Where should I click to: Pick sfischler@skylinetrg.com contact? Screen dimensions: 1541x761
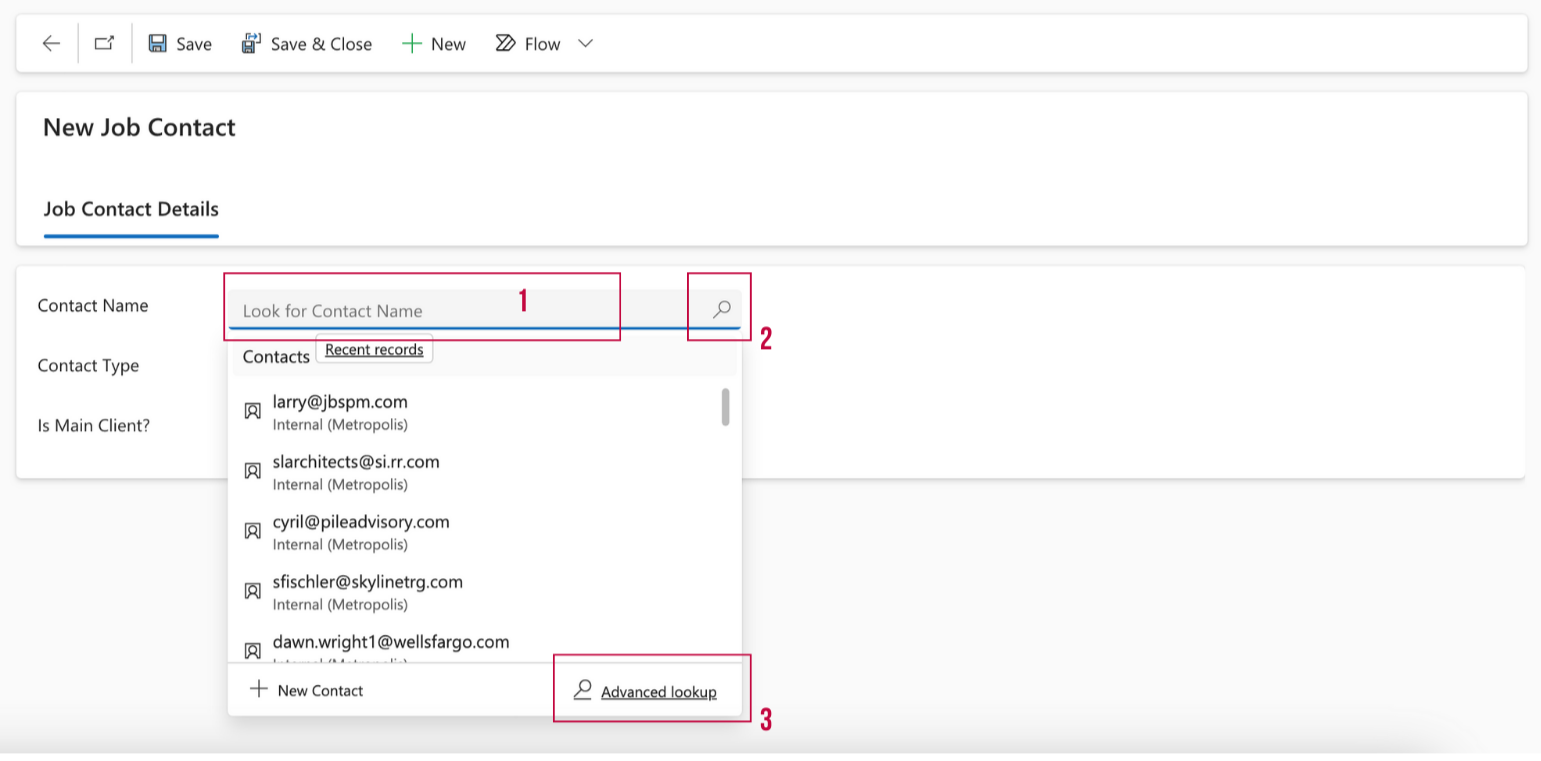pos(367,582)
